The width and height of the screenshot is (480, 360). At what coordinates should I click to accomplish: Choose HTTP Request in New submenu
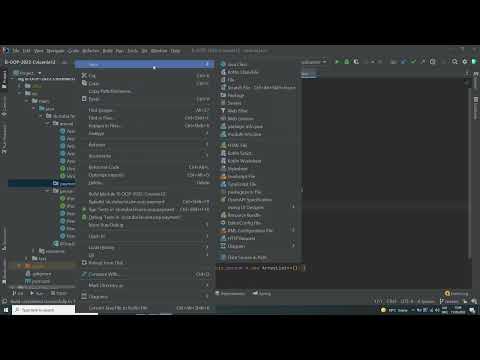[259, 238]
